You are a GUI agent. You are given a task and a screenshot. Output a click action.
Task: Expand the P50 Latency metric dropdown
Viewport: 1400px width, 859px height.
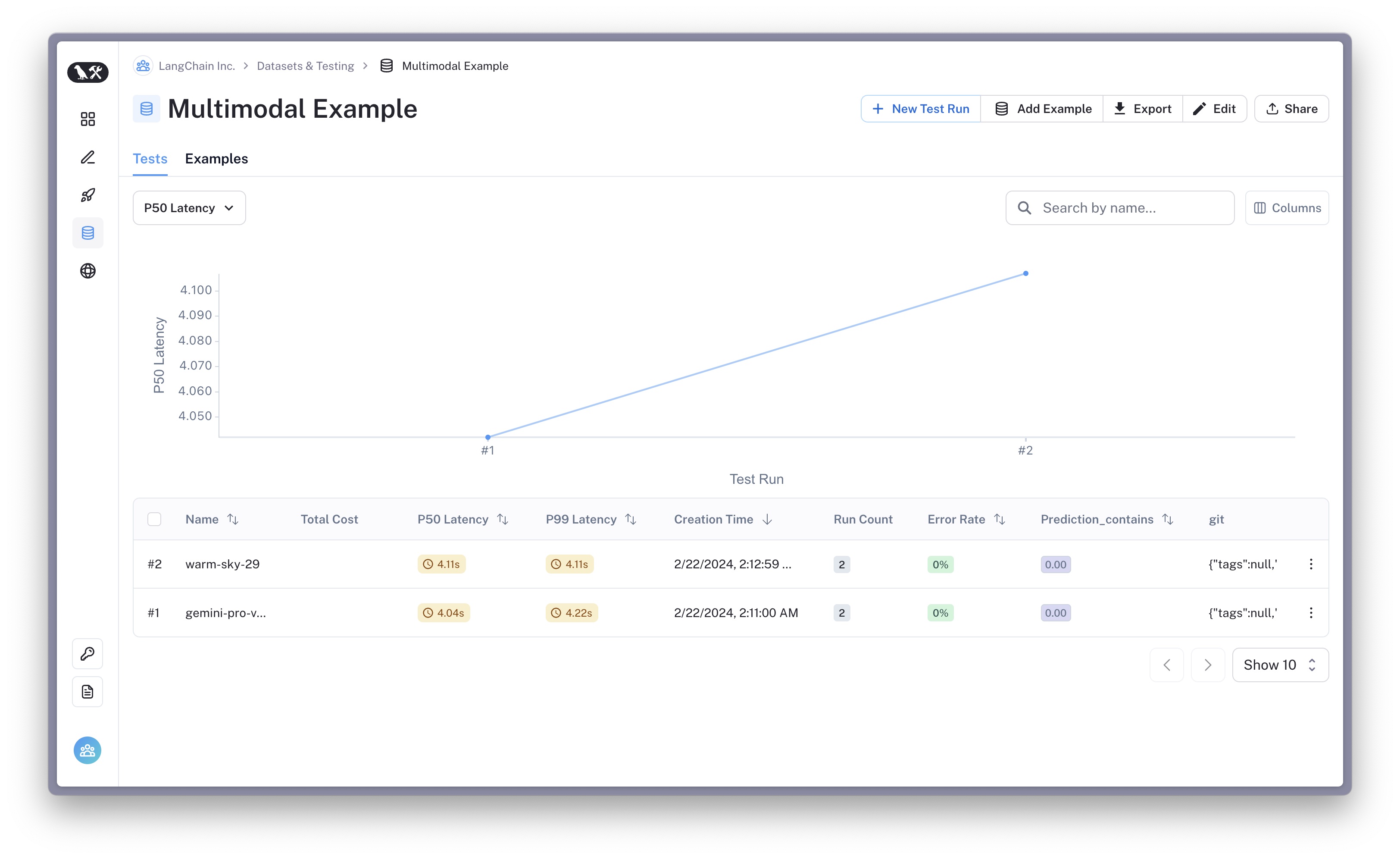[189, 208]
